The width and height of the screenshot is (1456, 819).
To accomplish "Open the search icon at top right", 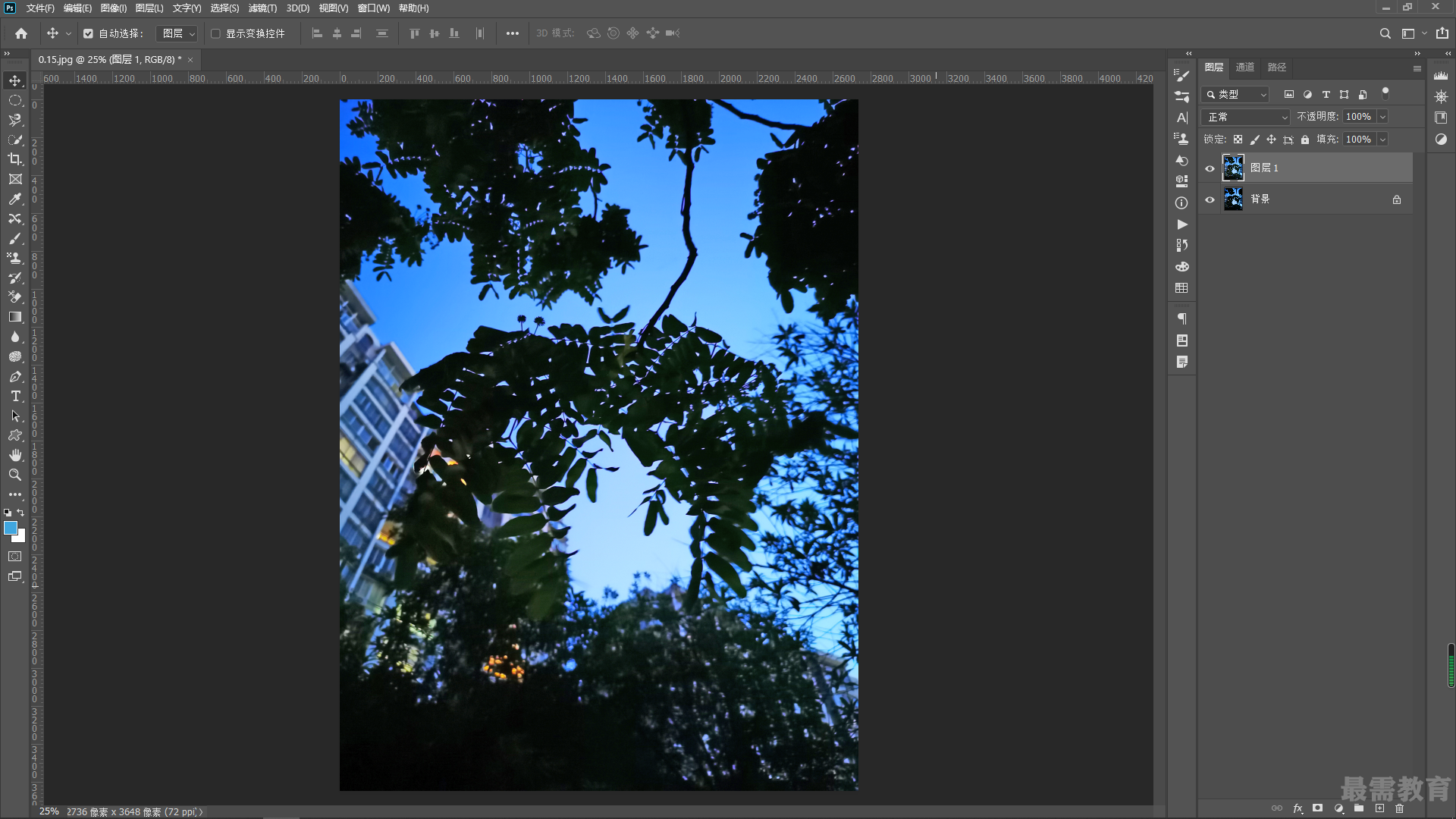I will (1385, 33).
